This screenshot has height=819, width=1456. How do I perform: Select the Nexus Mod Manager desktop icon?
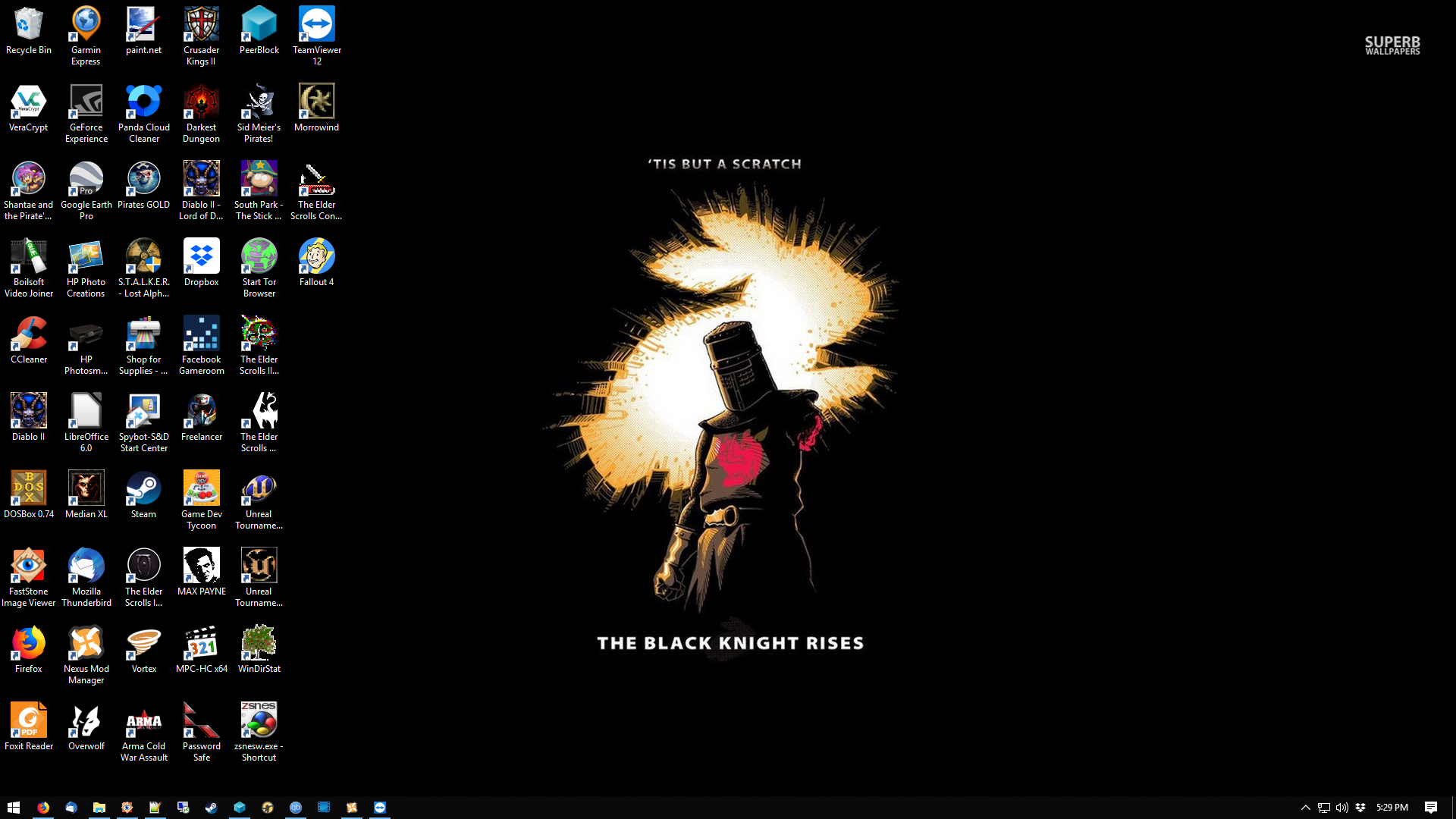point(86,655)
